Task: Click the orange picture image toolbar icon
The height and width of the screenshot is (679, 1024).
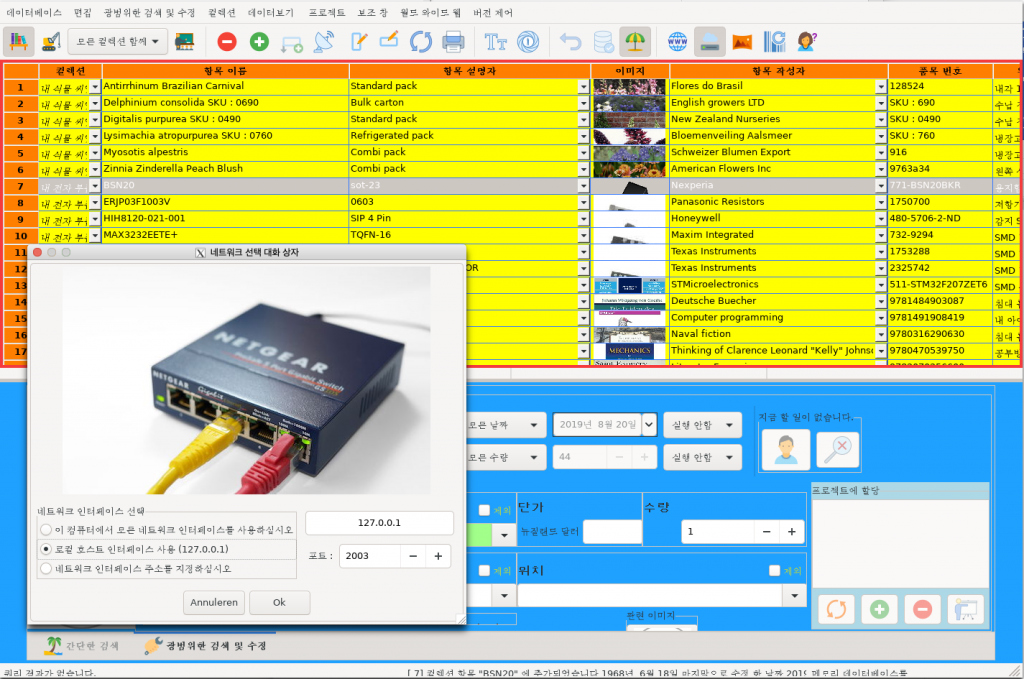Action: [743, 42]
